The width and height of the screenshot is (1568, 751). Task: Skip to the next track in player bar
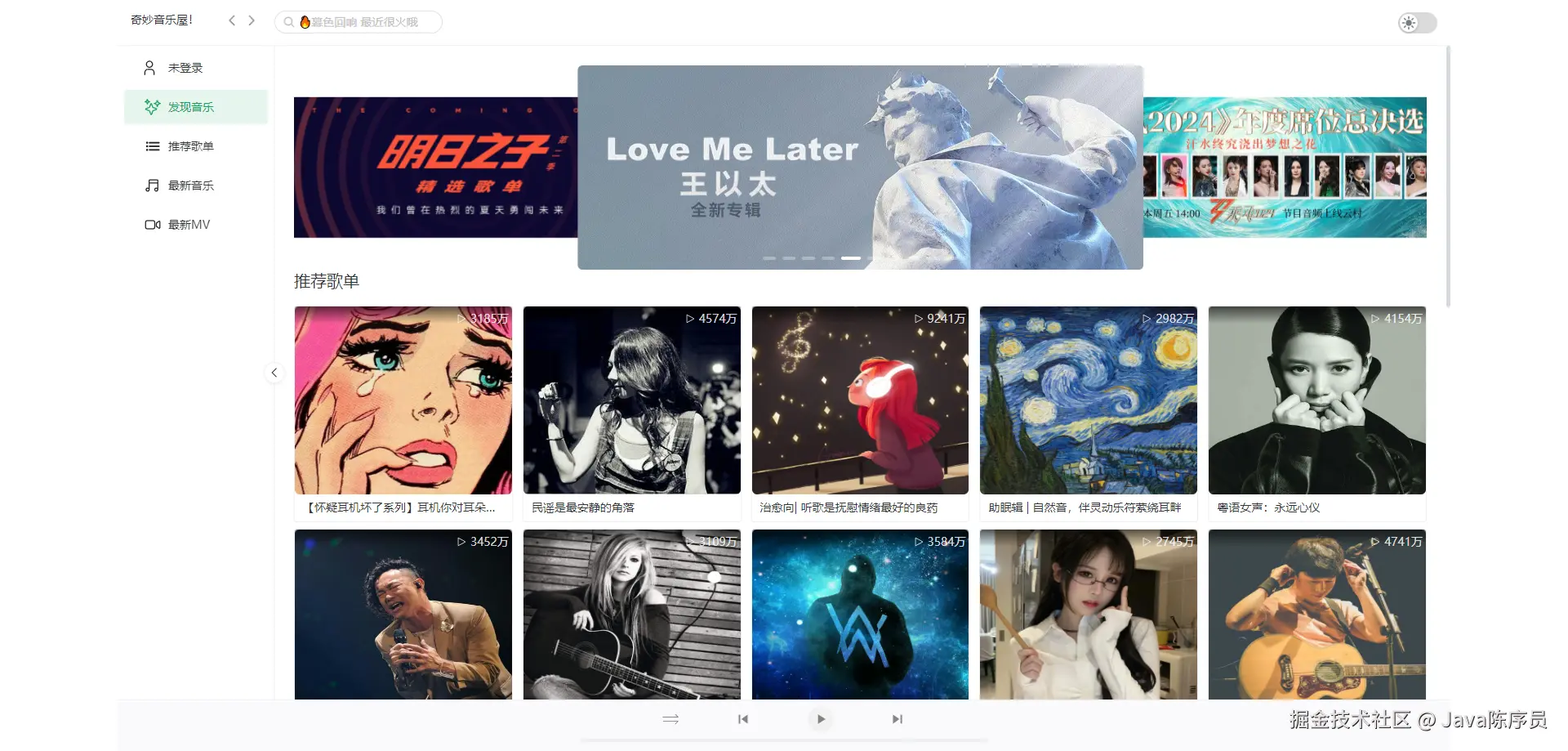coord(897,719)
